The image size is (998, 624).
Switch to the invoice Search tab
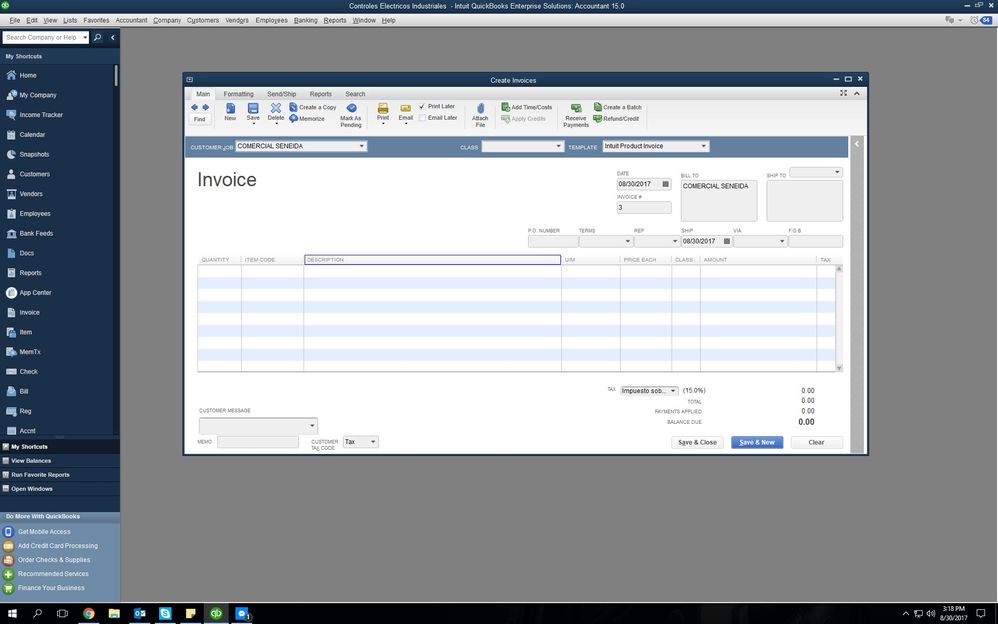pos(355,94)
